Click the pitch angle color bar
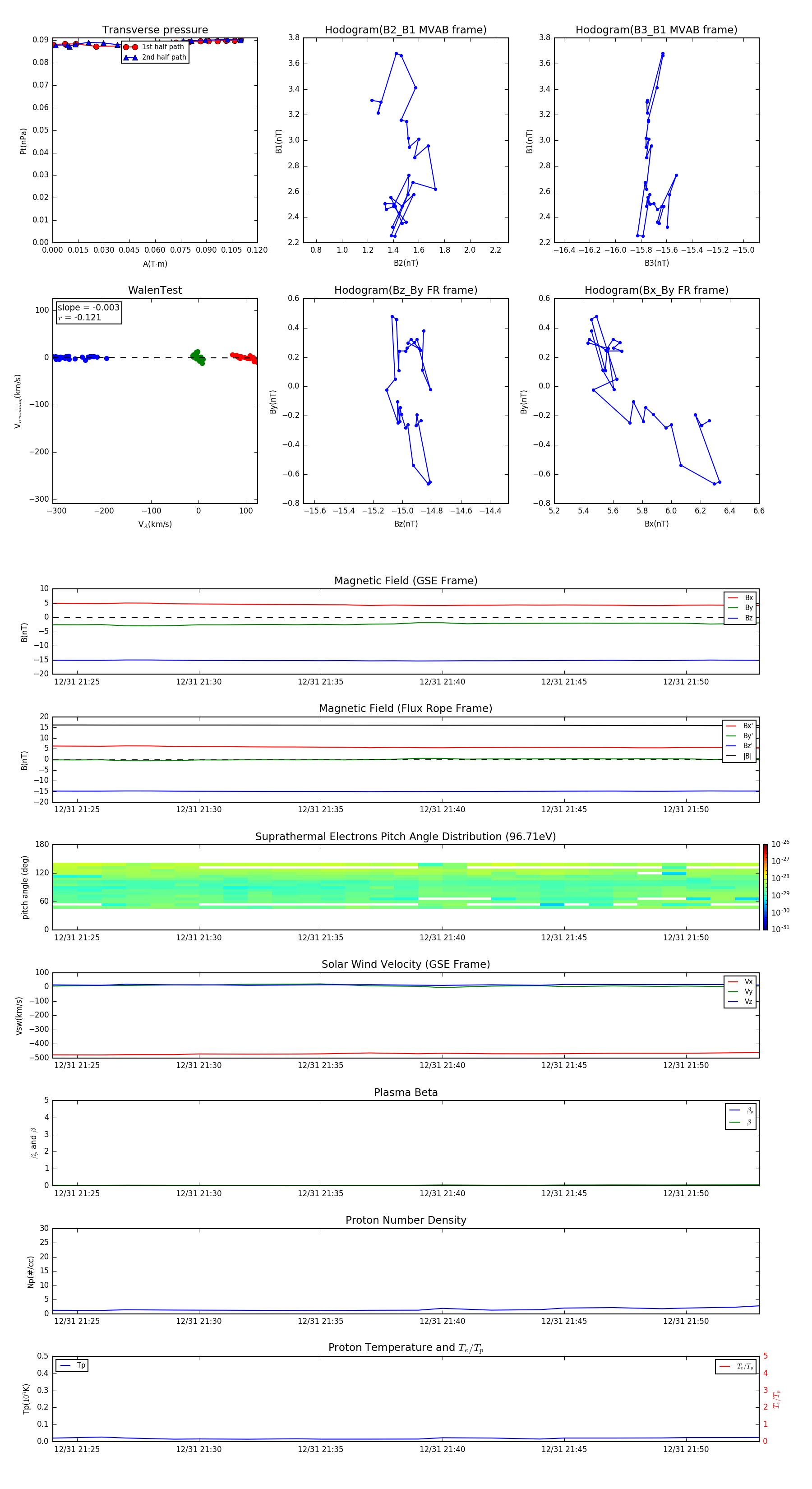The width and height of the screenshot is (812, 1489). click(x=765, y=887)
